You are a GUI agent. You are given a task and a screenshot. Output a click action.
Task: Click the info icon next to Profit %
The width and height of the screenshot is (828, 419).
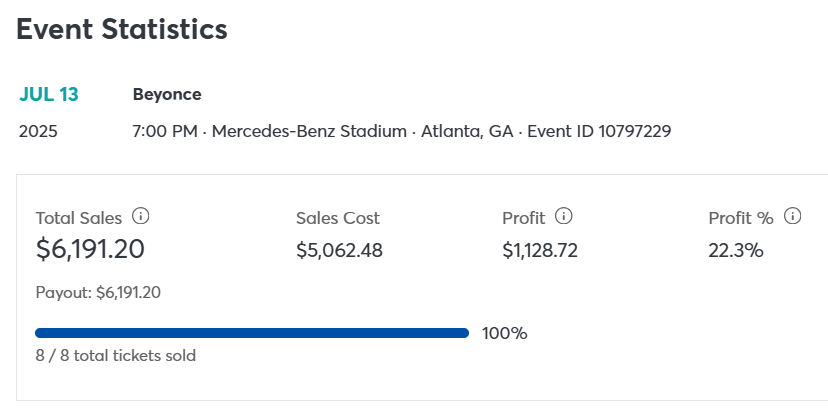793,216
